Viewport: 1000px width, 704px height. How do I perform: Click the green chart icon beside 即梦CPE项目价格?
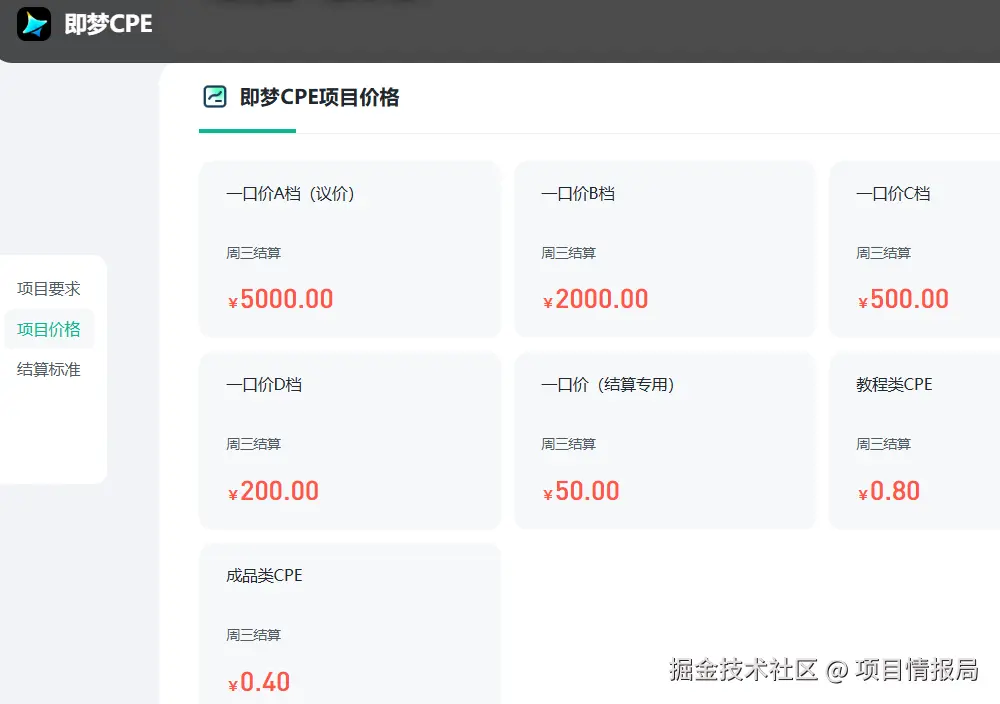coord(213,98)
